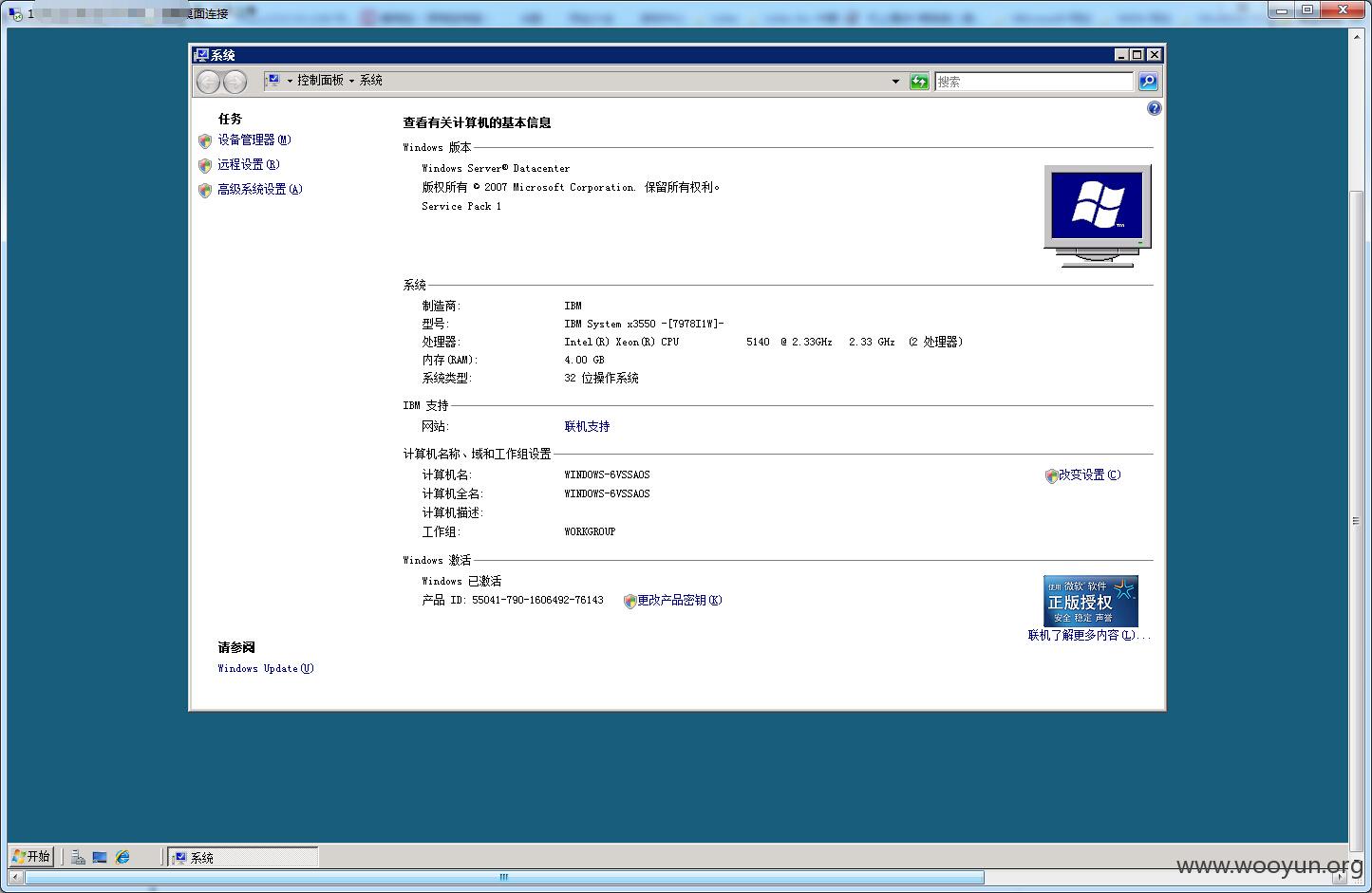Click the Windows 已激活 activation status text
Screen dimensions: 1372x893
pyautogui.click(x=461, y=582)
